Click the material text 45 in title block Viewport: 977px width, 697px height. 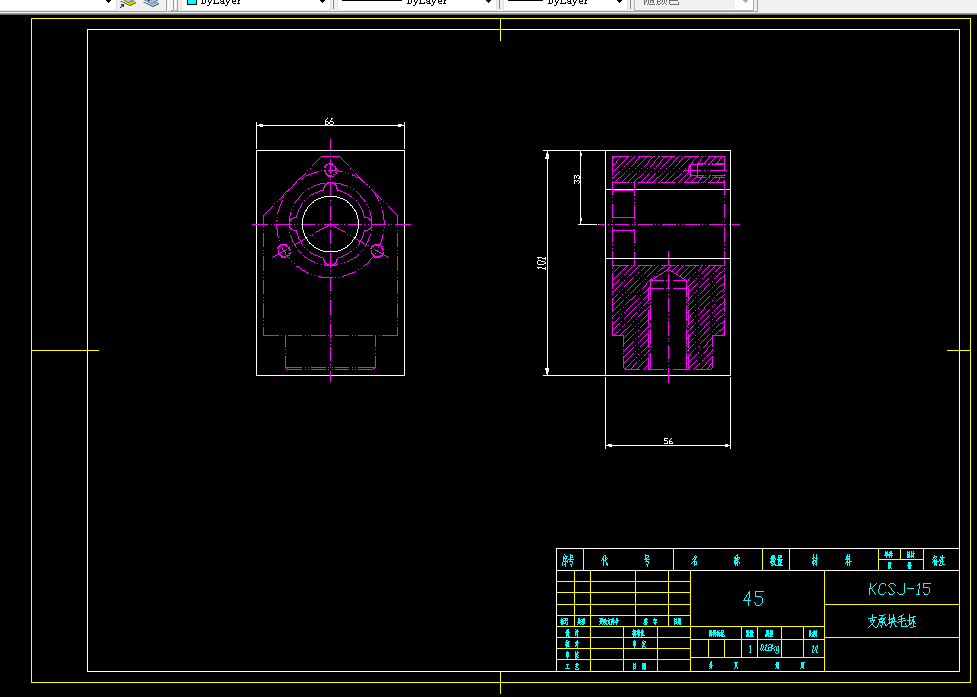753,599
